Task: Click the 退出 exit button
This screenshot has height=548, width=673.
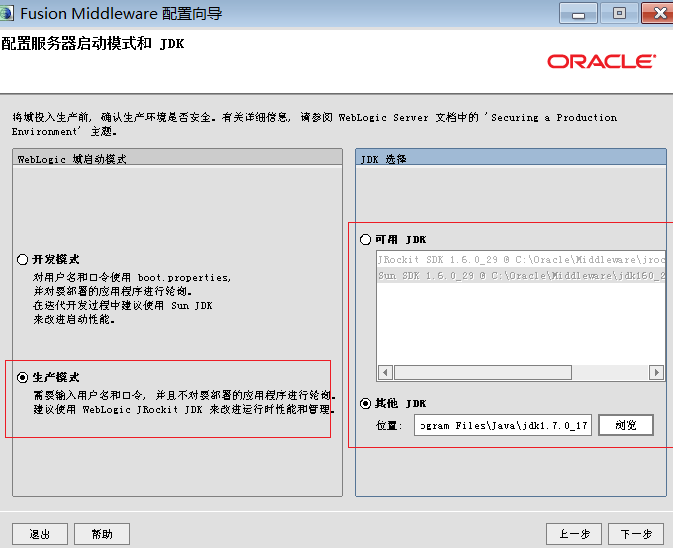Action: pos(40,534)
